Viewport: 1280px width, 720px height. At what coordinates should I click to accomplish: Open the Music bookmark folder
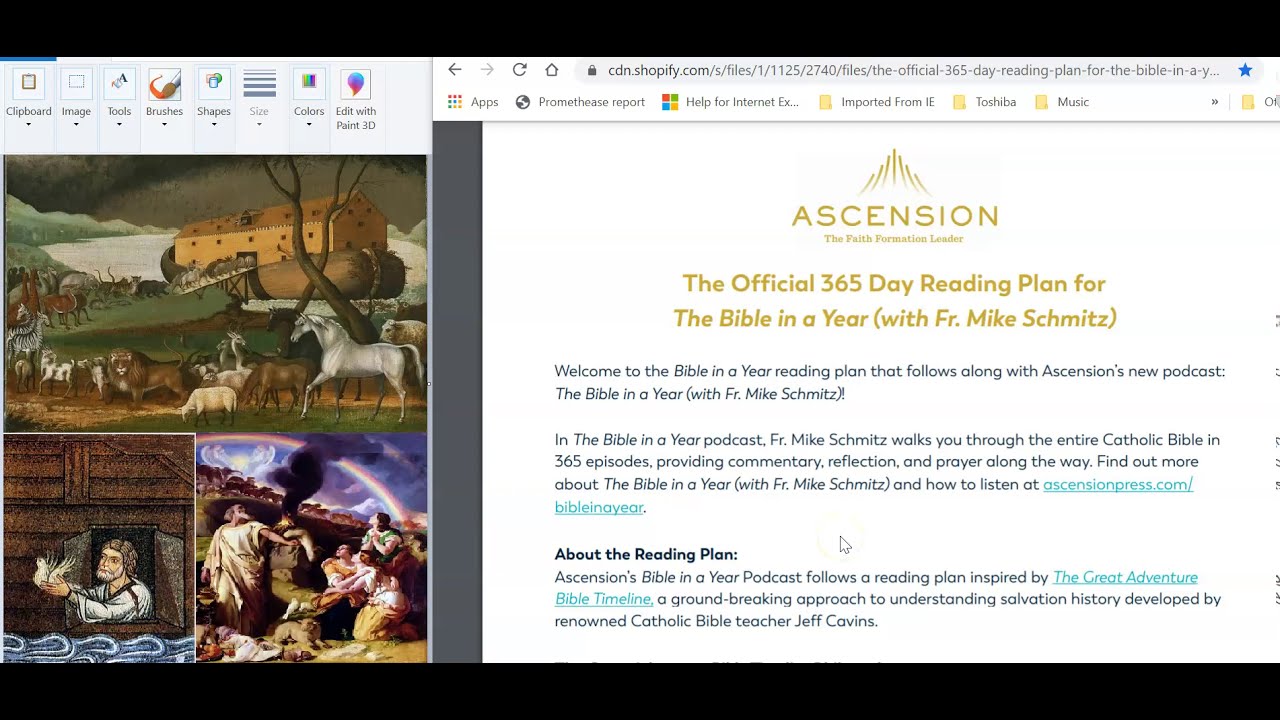click(x=1061, y=102)
